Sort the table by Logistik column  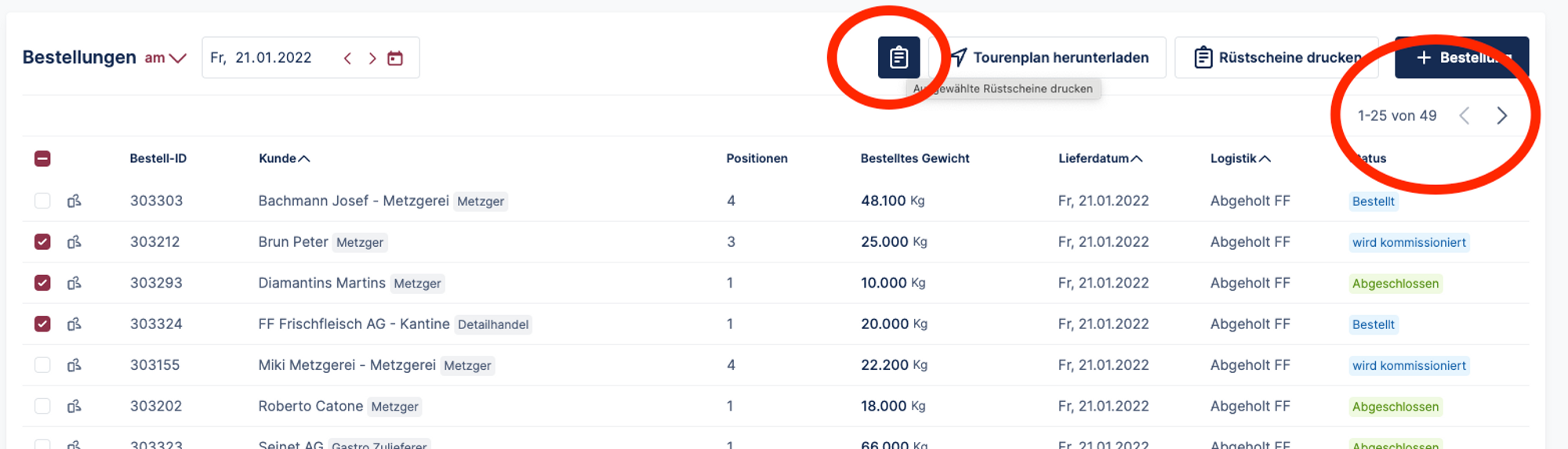click(1240, 158)
